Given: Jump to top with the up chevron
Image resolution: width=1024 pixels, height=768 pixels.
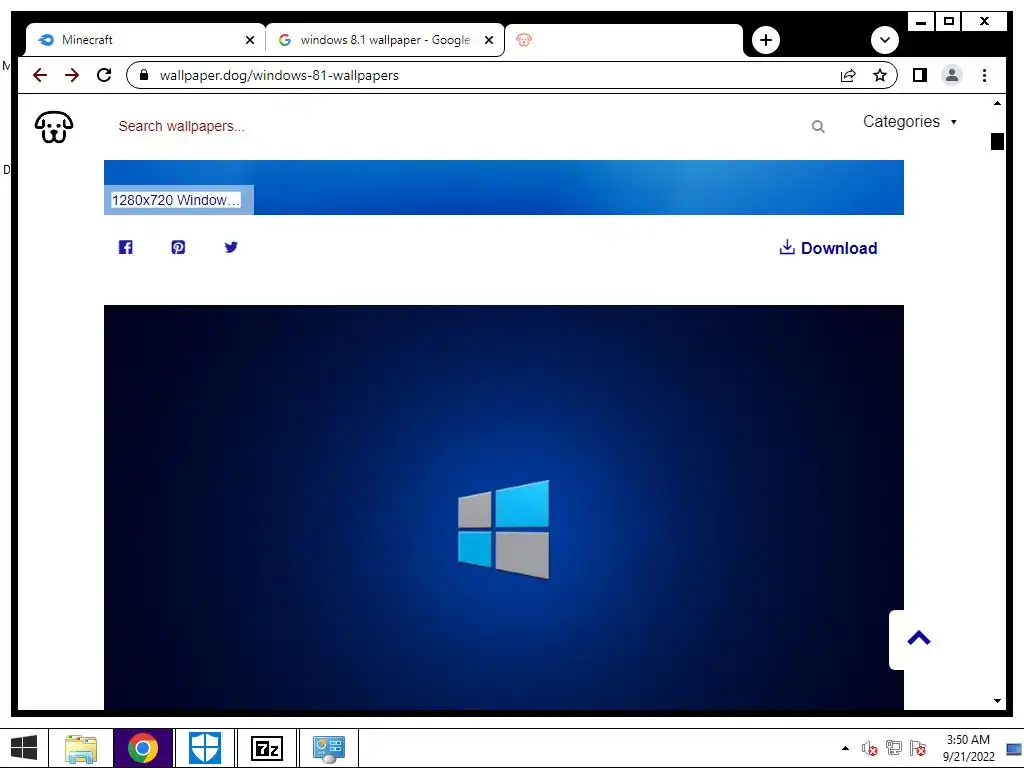Looking at the screenshot, I should coord(918,639).
